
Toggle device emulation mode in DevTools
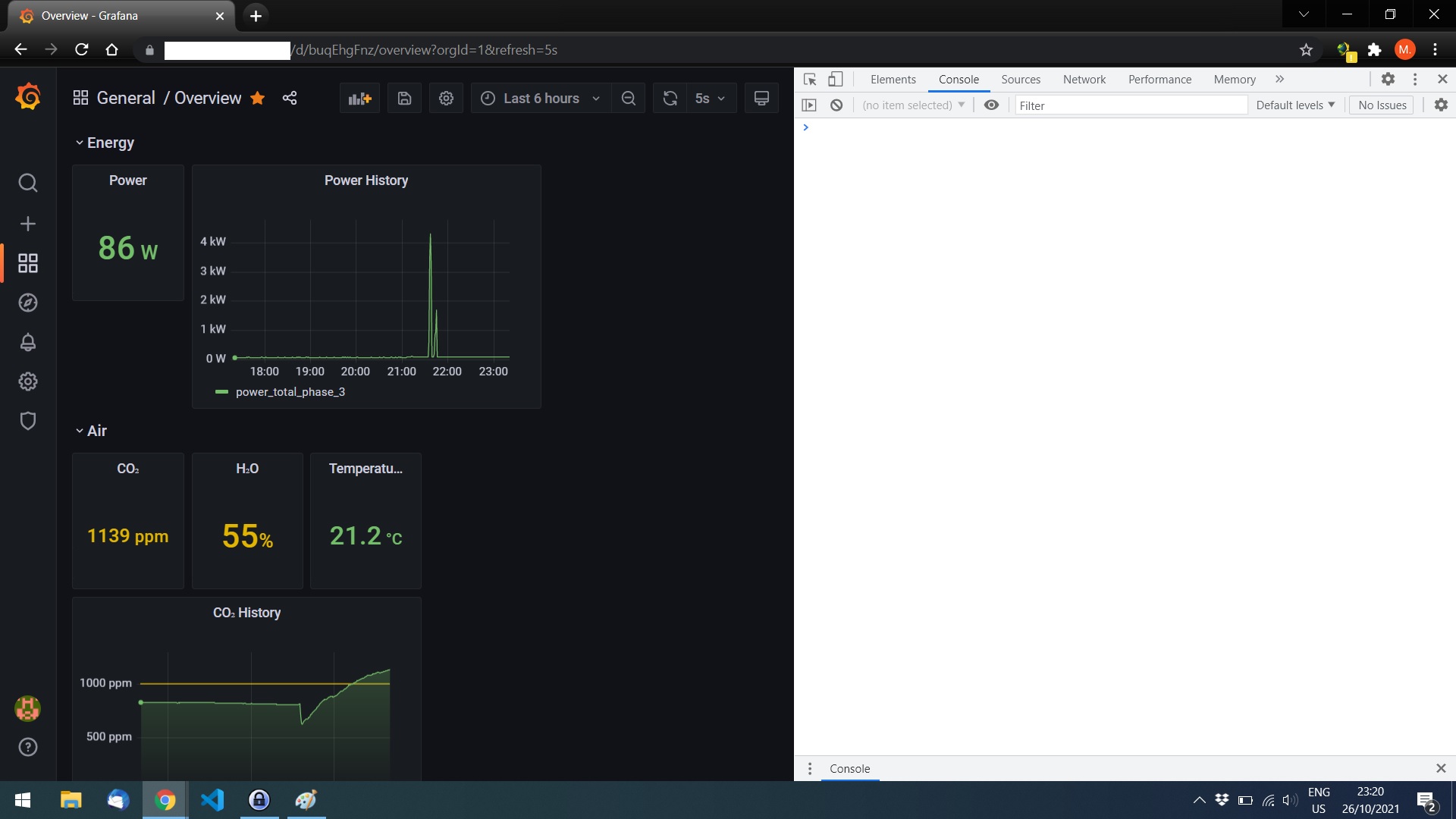pos(835,79)
